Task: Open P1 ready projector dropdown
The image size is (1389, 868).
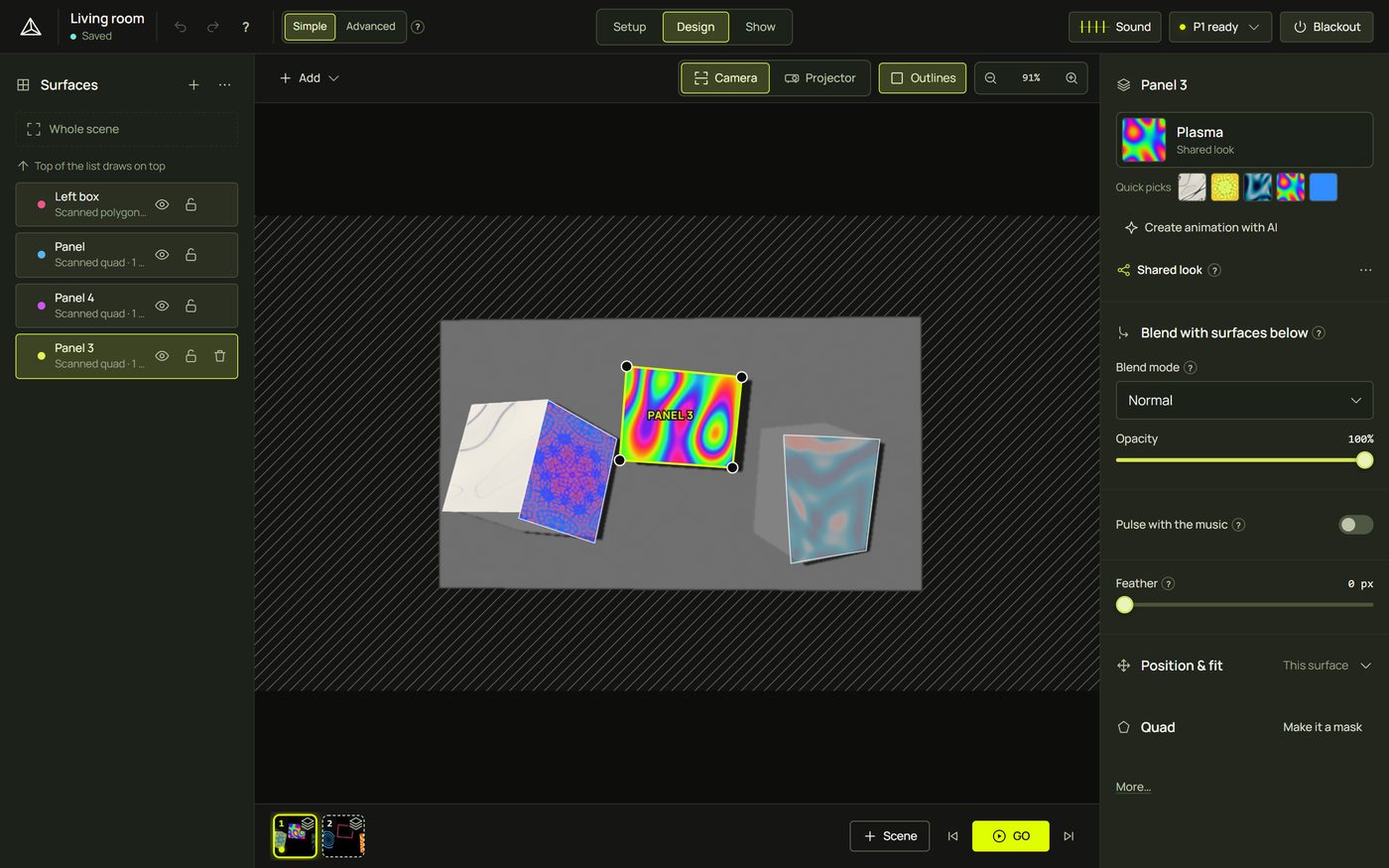Action: (1220, 27)
